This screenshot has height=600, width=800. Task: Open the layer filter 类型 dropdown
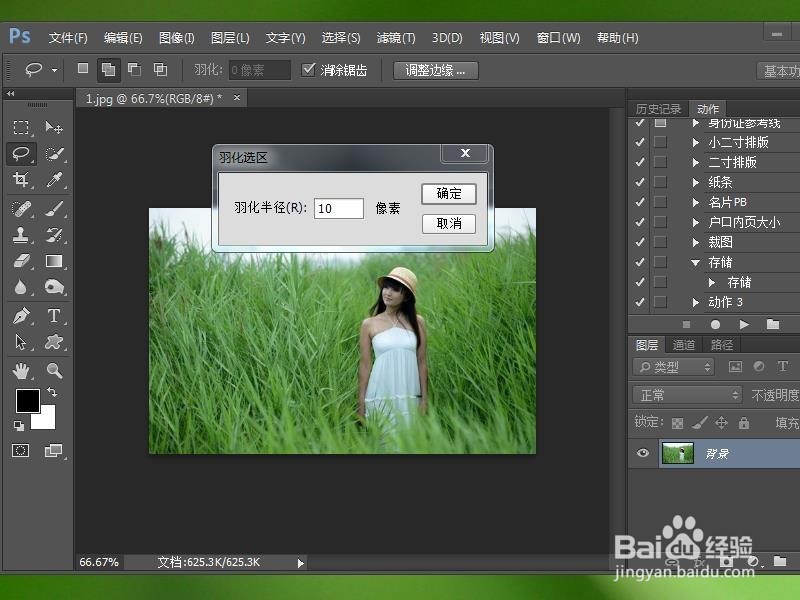click(x=673, y=366)
